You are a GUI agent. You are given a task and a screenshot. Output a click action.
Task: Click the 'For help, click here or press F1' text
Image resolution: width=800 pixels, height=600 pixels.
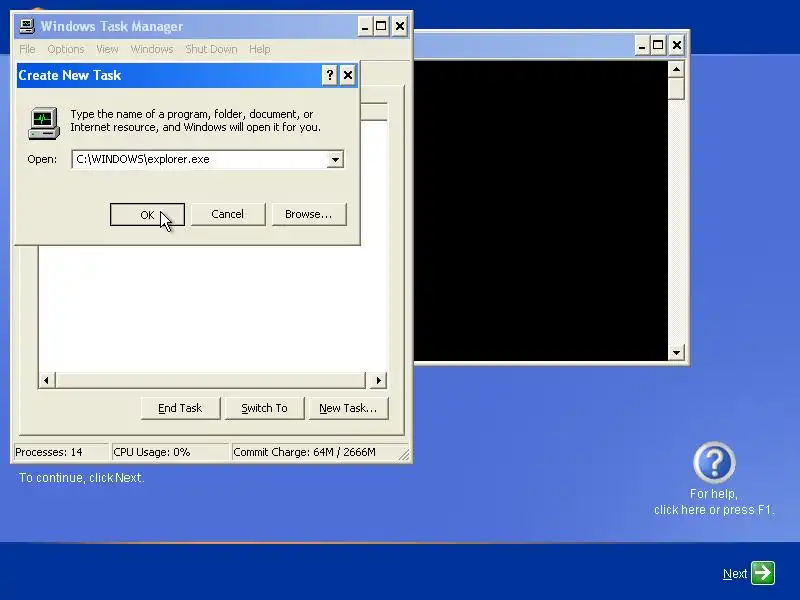tap(714, 502)
